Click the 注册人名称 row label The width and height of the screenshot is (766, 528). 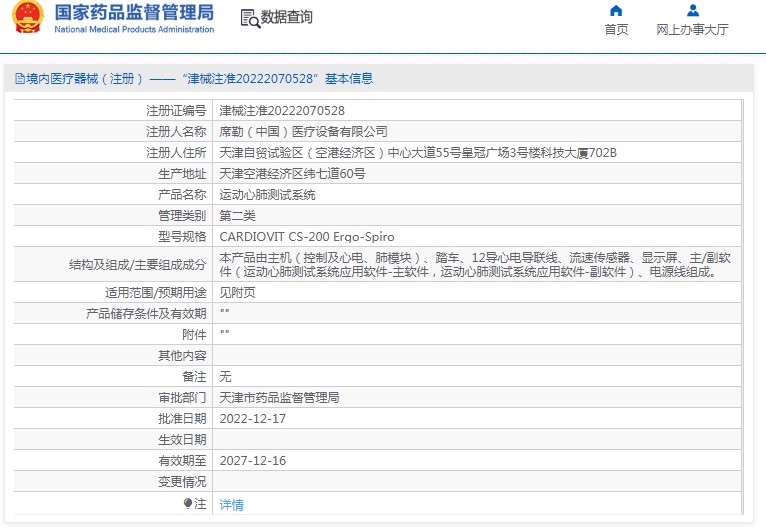(x=176, y=132)
